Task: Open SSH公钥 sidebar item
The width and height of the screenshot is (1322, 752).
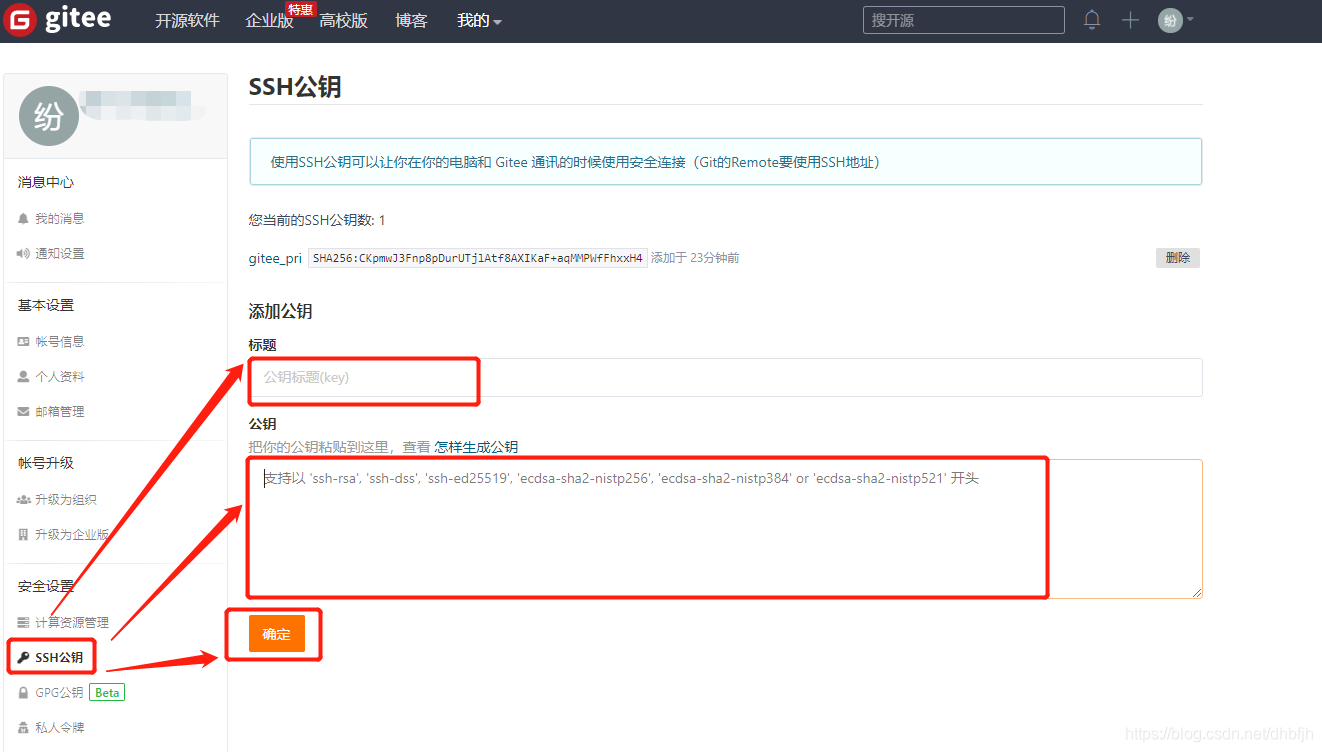Action: [59, 658]
